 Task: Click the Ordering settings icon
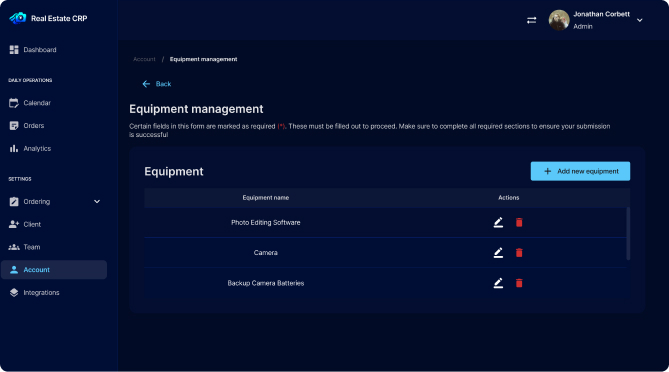pyautogui.click(x=14, y=201)
